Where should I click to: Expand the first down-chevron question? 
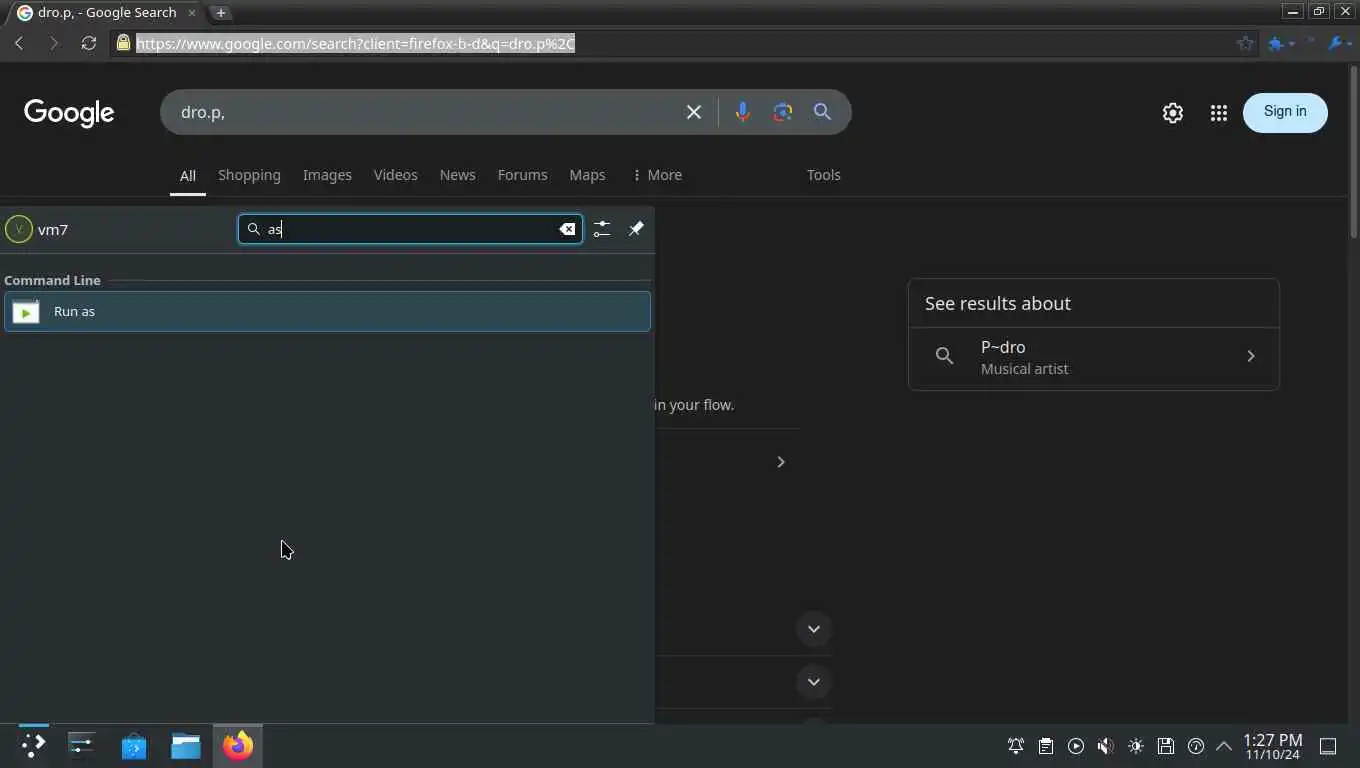(814, 629)
